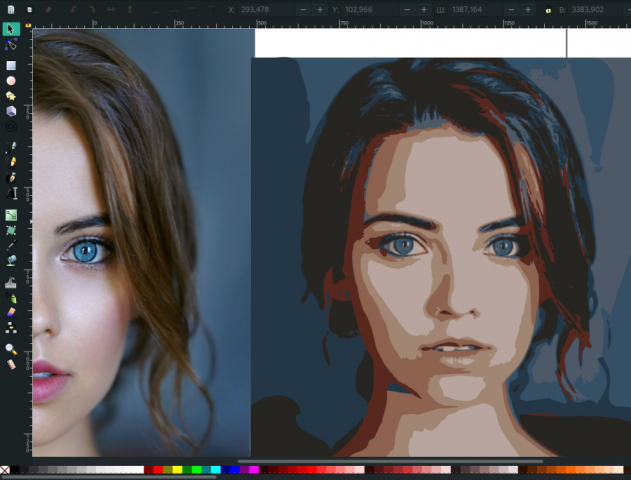
Task: Click the X field showing 293,478
Action: pos(266,10)
